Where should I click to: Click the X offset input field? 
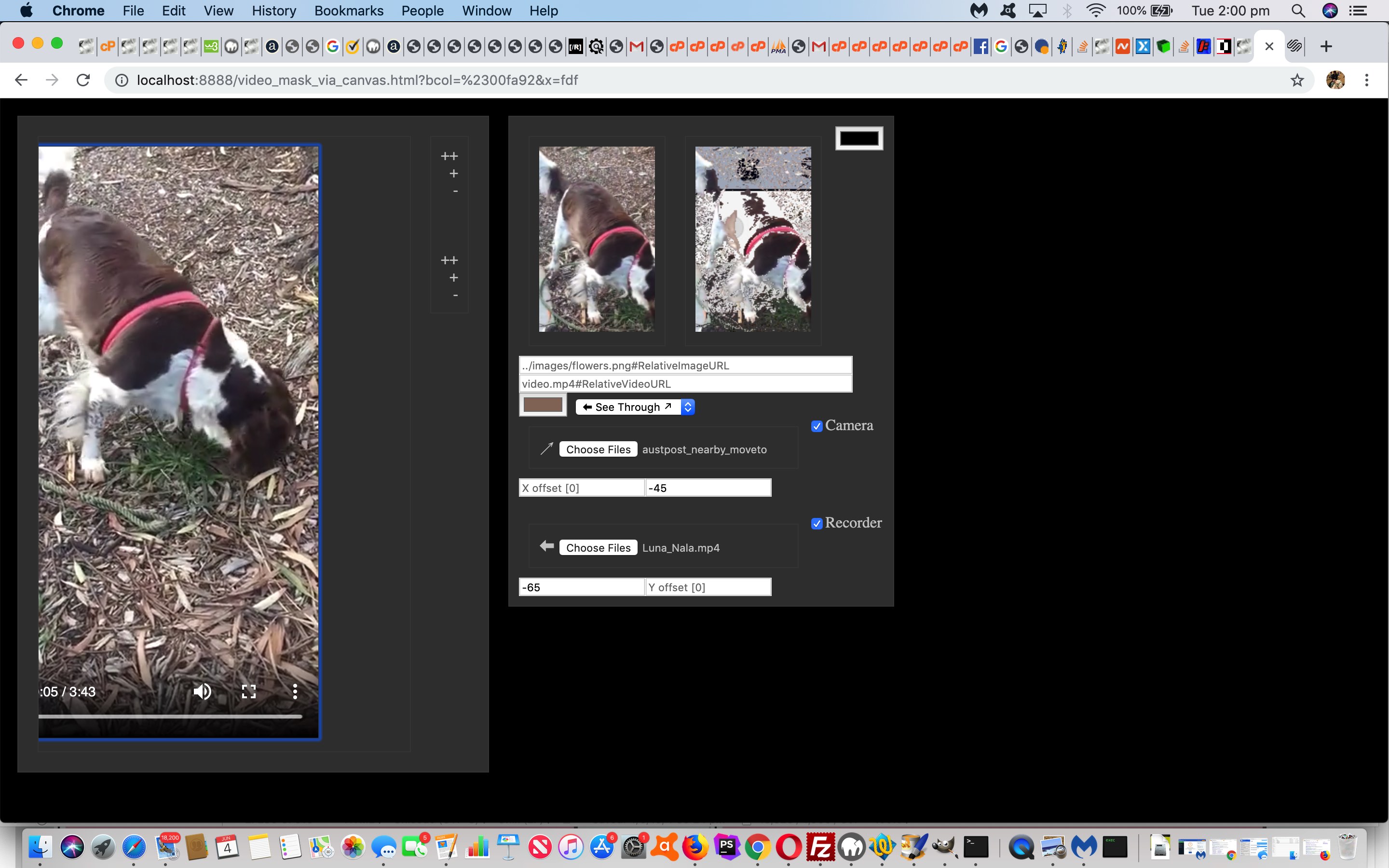582,488
